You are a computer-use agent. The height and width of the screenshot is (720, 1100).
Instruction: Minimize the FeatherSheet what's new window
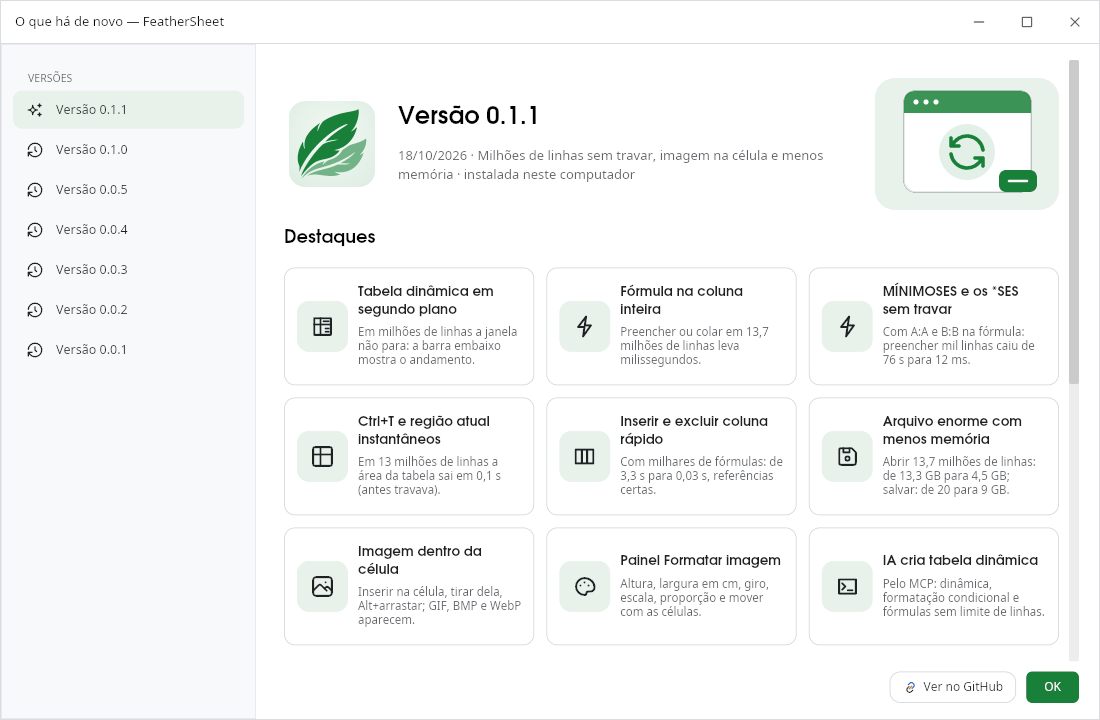pyautogui.click(x=979, y=22)
